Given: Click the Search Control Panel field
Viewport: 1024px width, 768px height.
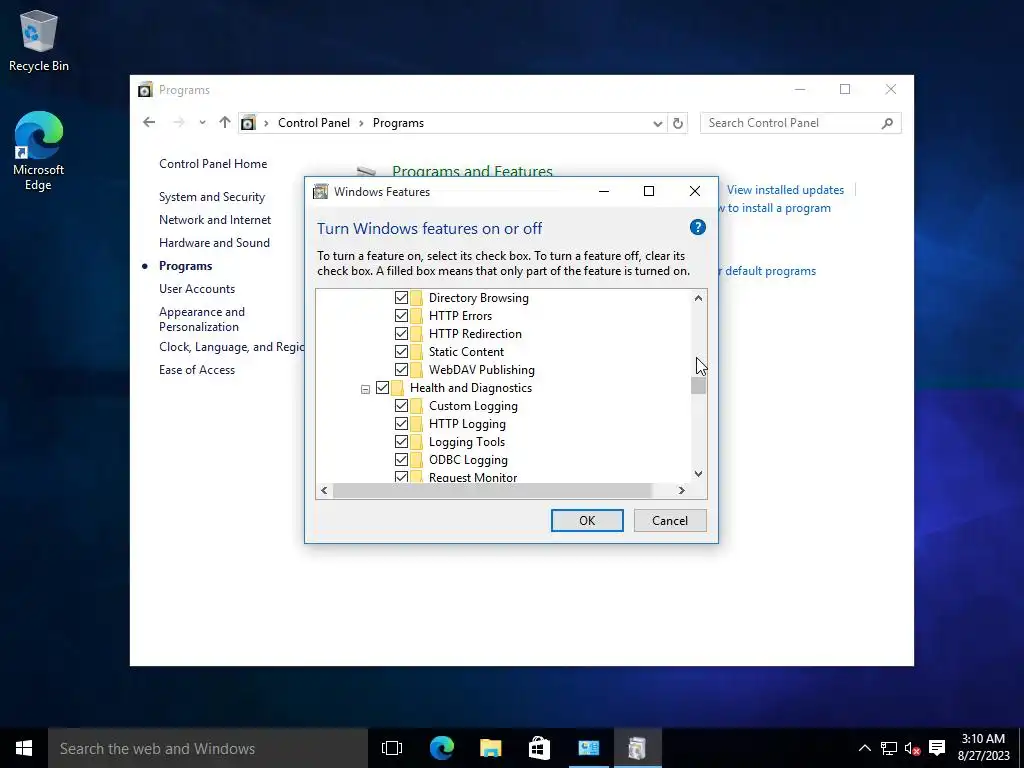Looking at the screenshot, I should click(801, 123).
